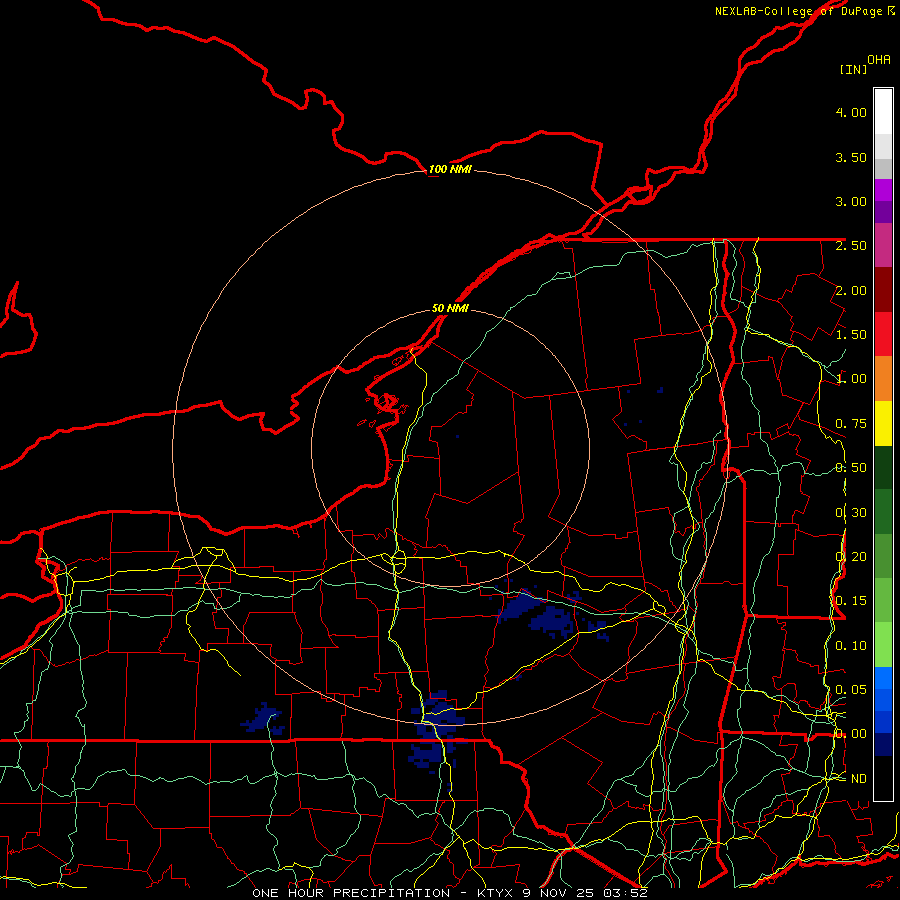
Task: Click the '0.75' legend value
Action: click(851, 424)
